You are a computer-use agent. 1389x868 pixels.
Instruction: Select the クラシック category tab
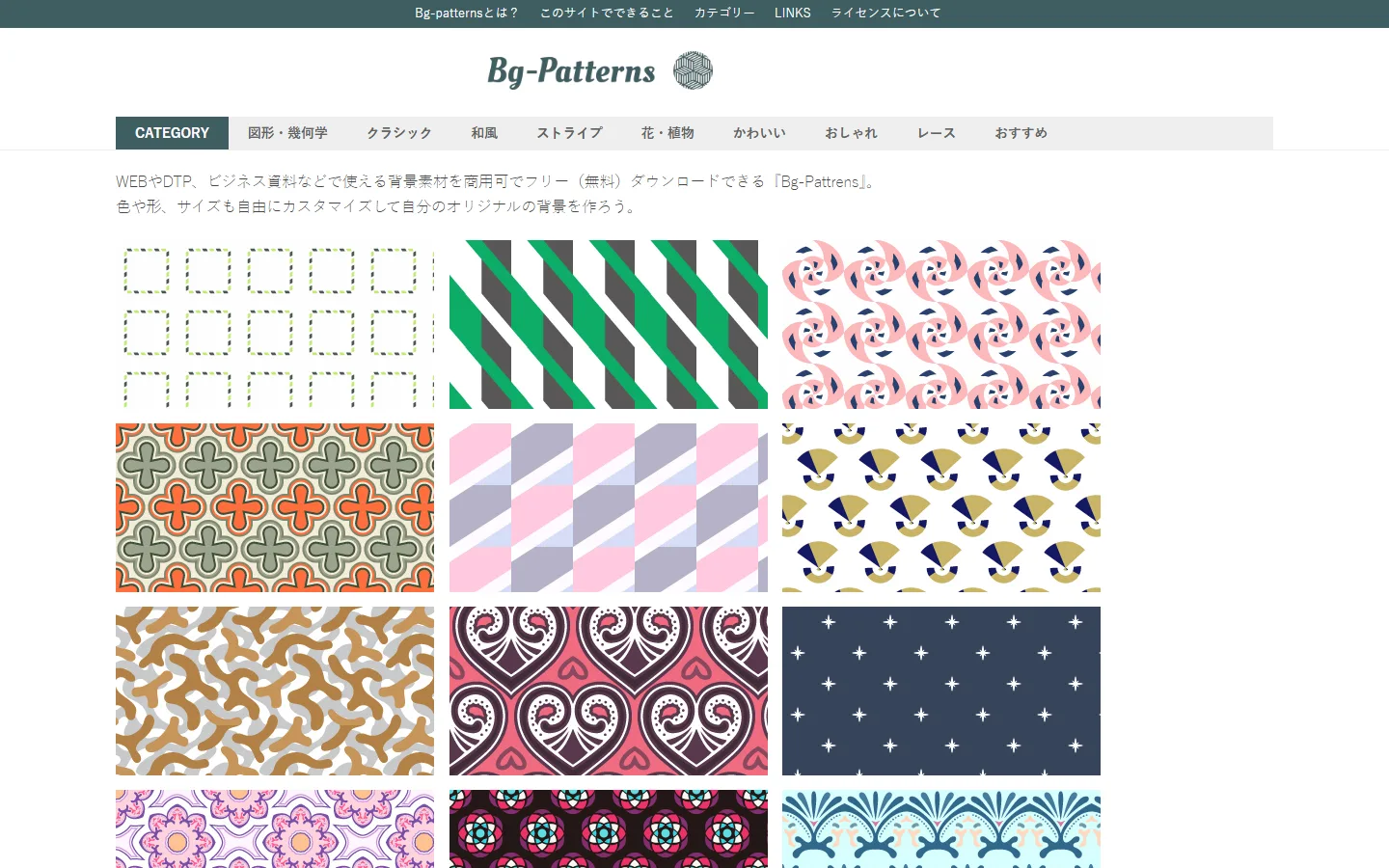click(399, 133)
